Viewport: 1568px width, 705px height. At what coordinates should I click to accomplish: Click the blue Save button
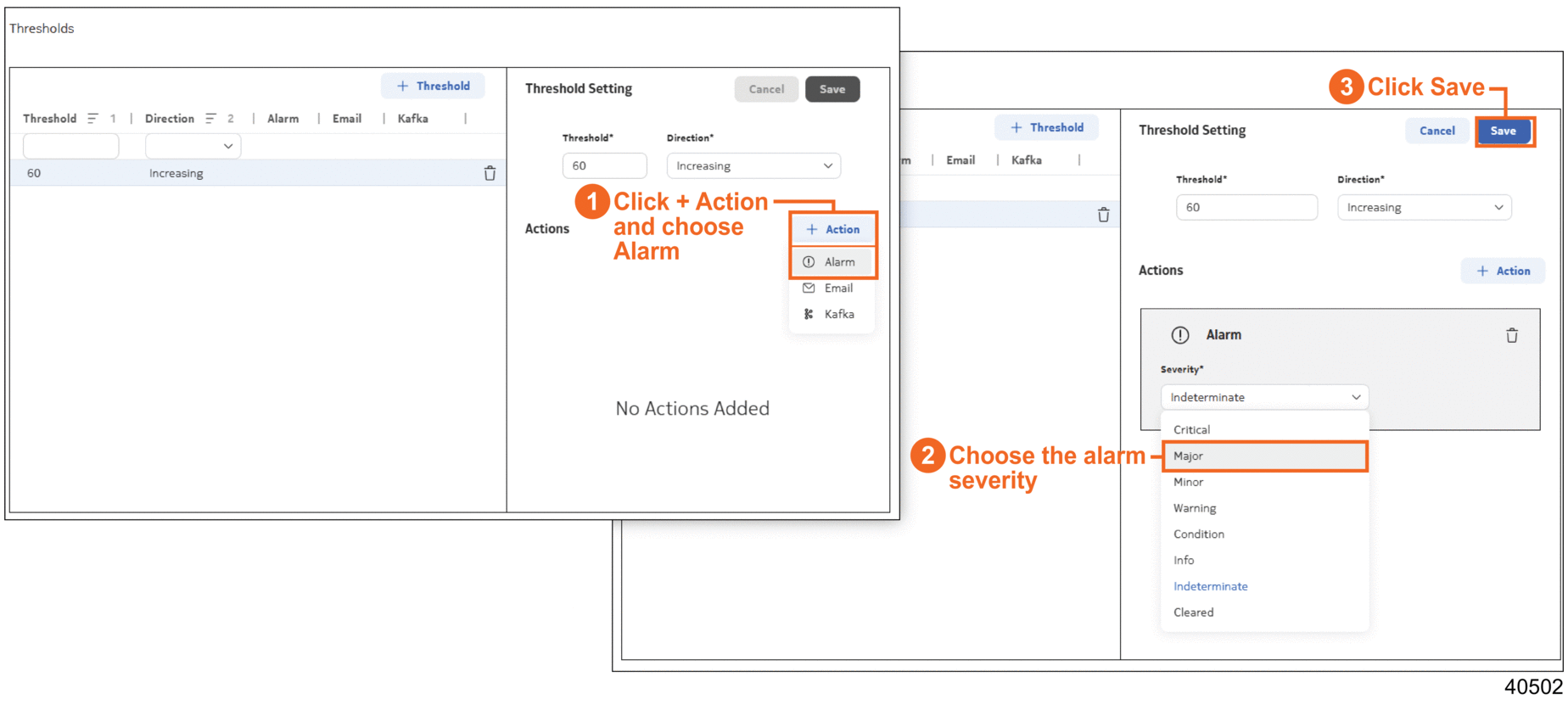(x=1503, y=131)
